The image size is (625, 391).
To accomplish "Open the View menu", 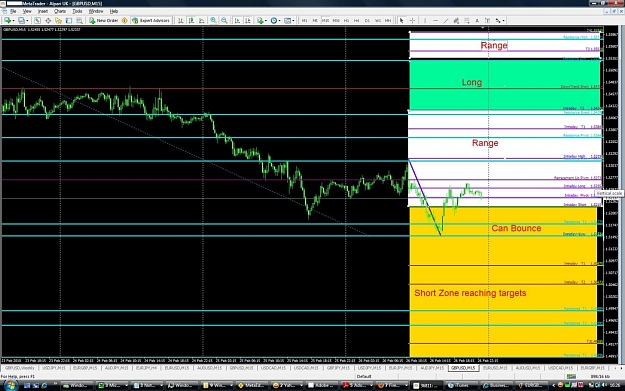I will [x=27, y=11].
